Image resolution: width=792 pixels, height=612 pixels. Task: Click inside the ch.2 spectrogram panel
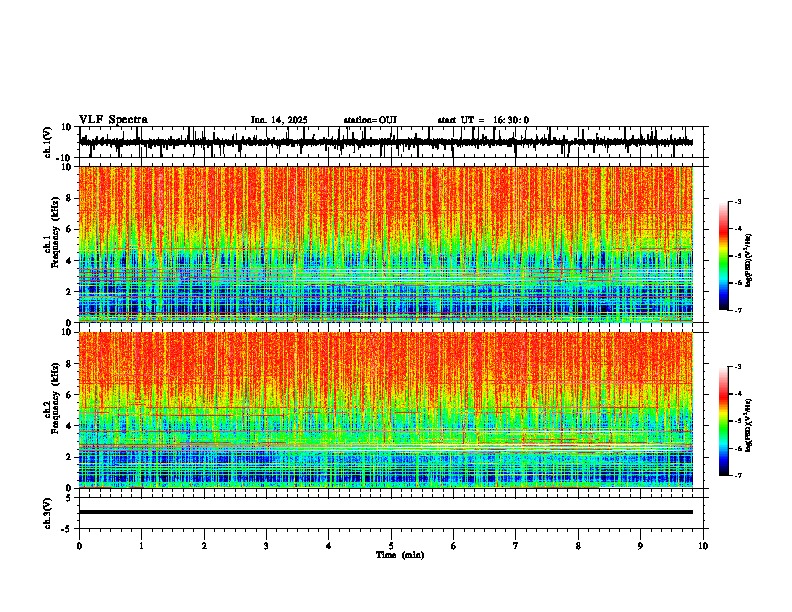coord(386,410)
